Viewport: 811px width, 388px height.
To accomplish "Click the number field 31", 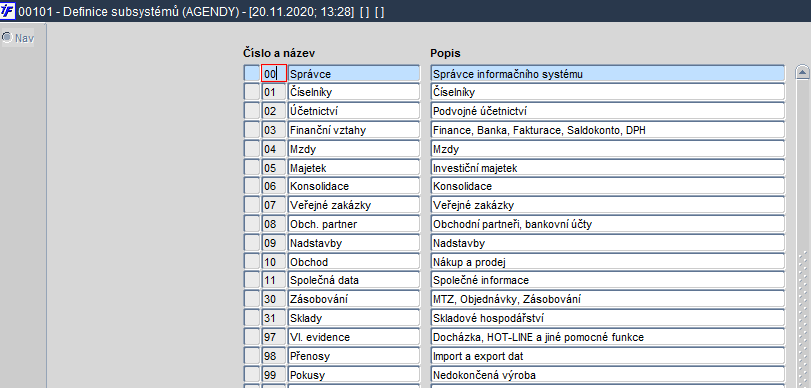I will (274, 318).
